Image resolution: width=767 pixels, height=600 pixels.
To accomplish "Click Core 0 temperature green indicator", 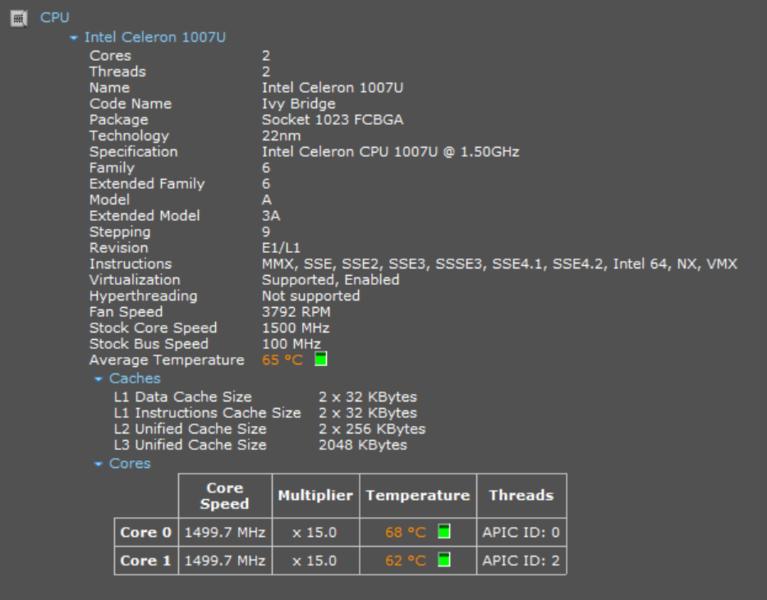I will 444,531.
